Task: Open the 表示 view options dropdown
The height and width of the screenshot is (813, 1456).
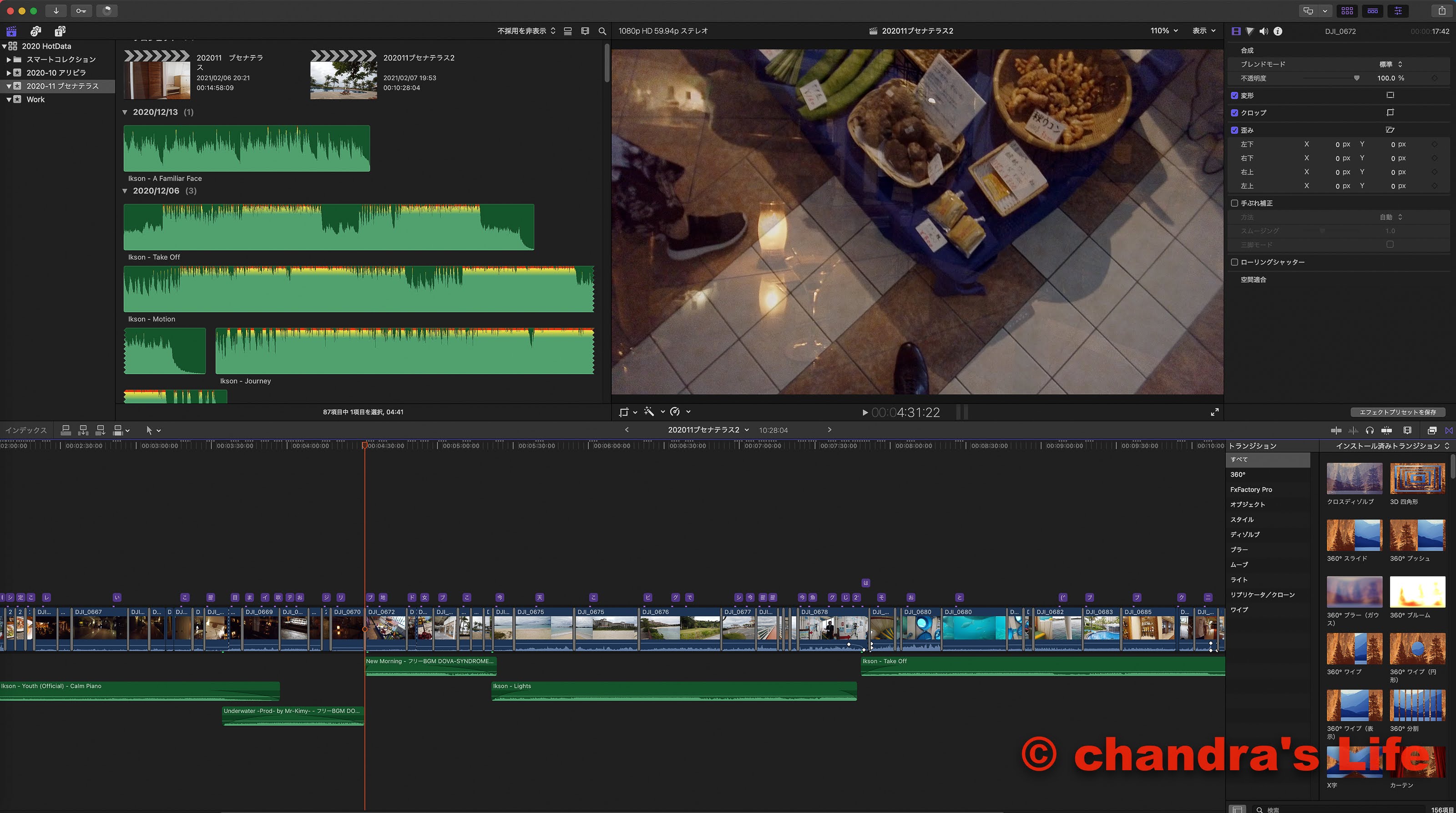Action: (x=1203, y=30)
